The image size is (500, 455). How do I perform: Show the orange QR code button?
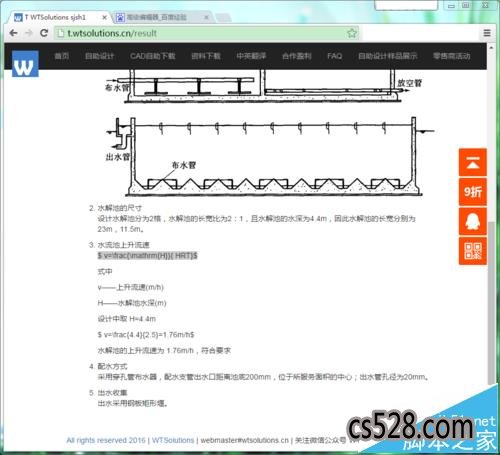click(473, 251)
